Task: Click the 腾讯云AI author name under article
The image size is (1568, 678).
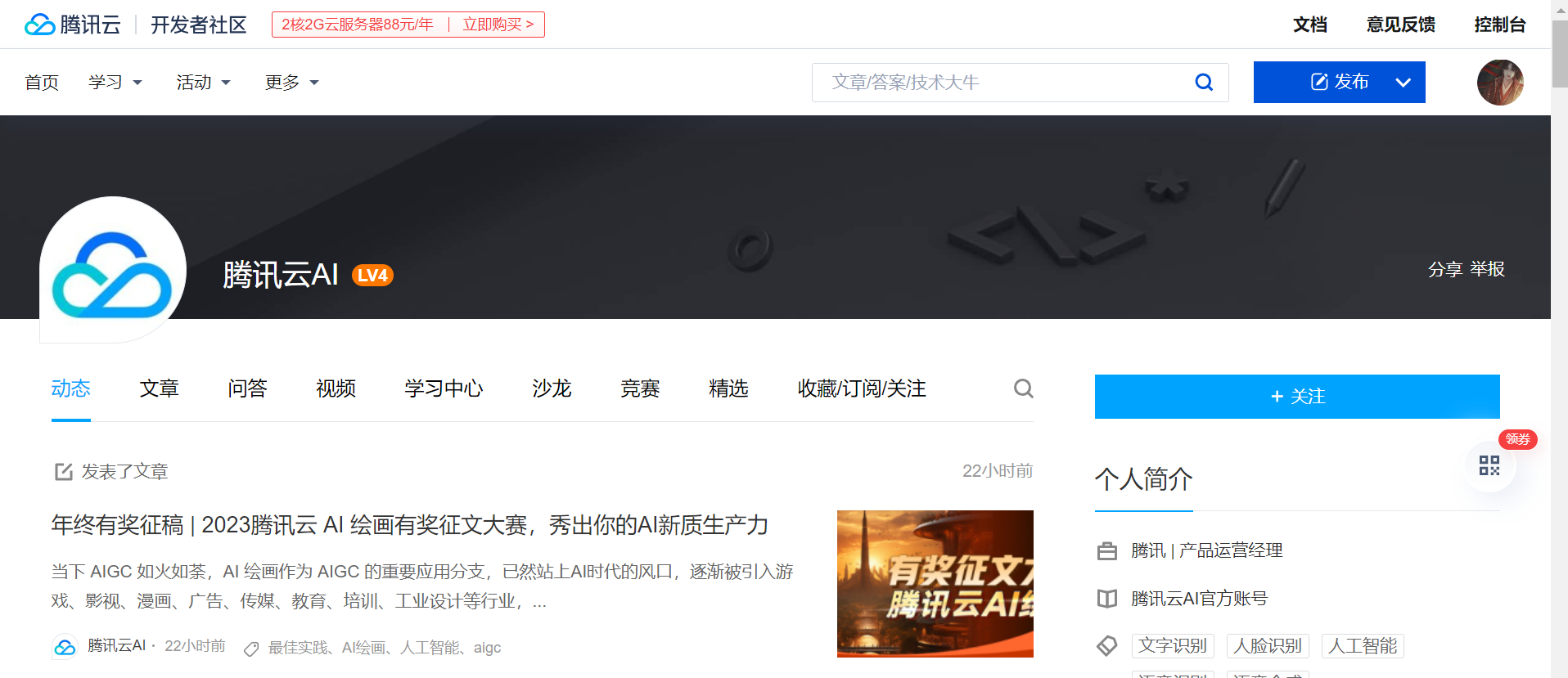Action: (x=117, y=646)
